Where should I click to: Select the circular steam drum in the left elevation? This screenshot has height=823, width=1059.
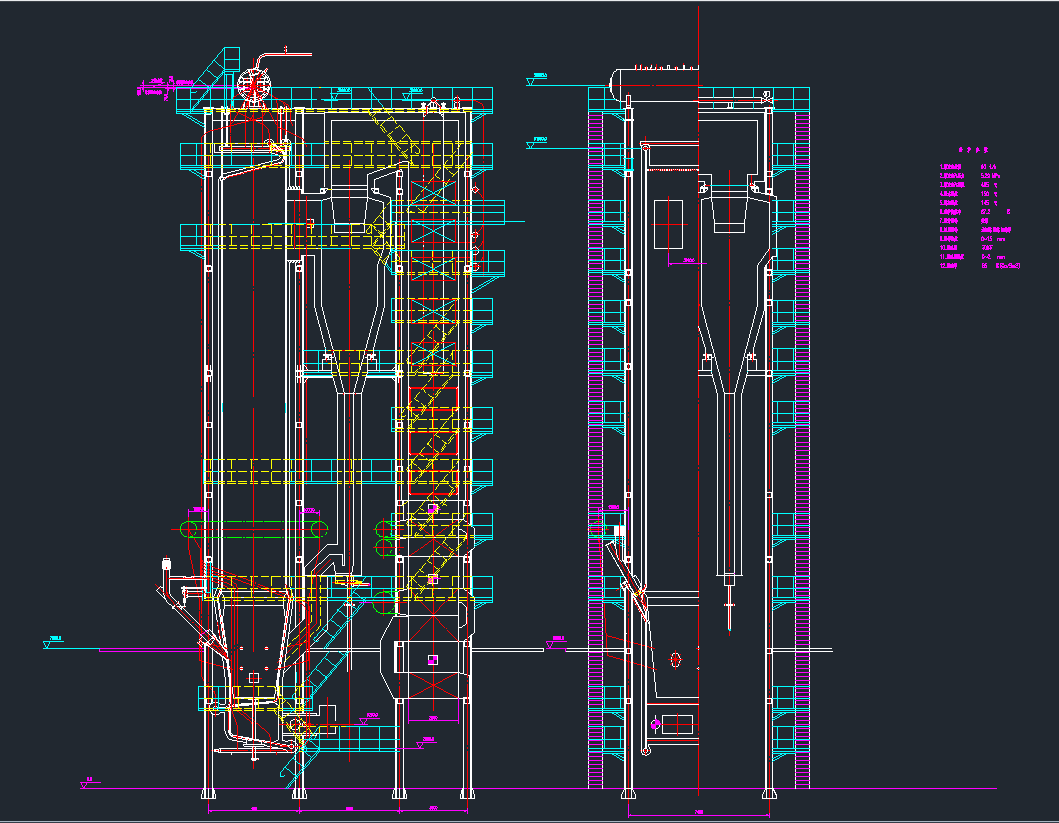(x=254, y=86)
